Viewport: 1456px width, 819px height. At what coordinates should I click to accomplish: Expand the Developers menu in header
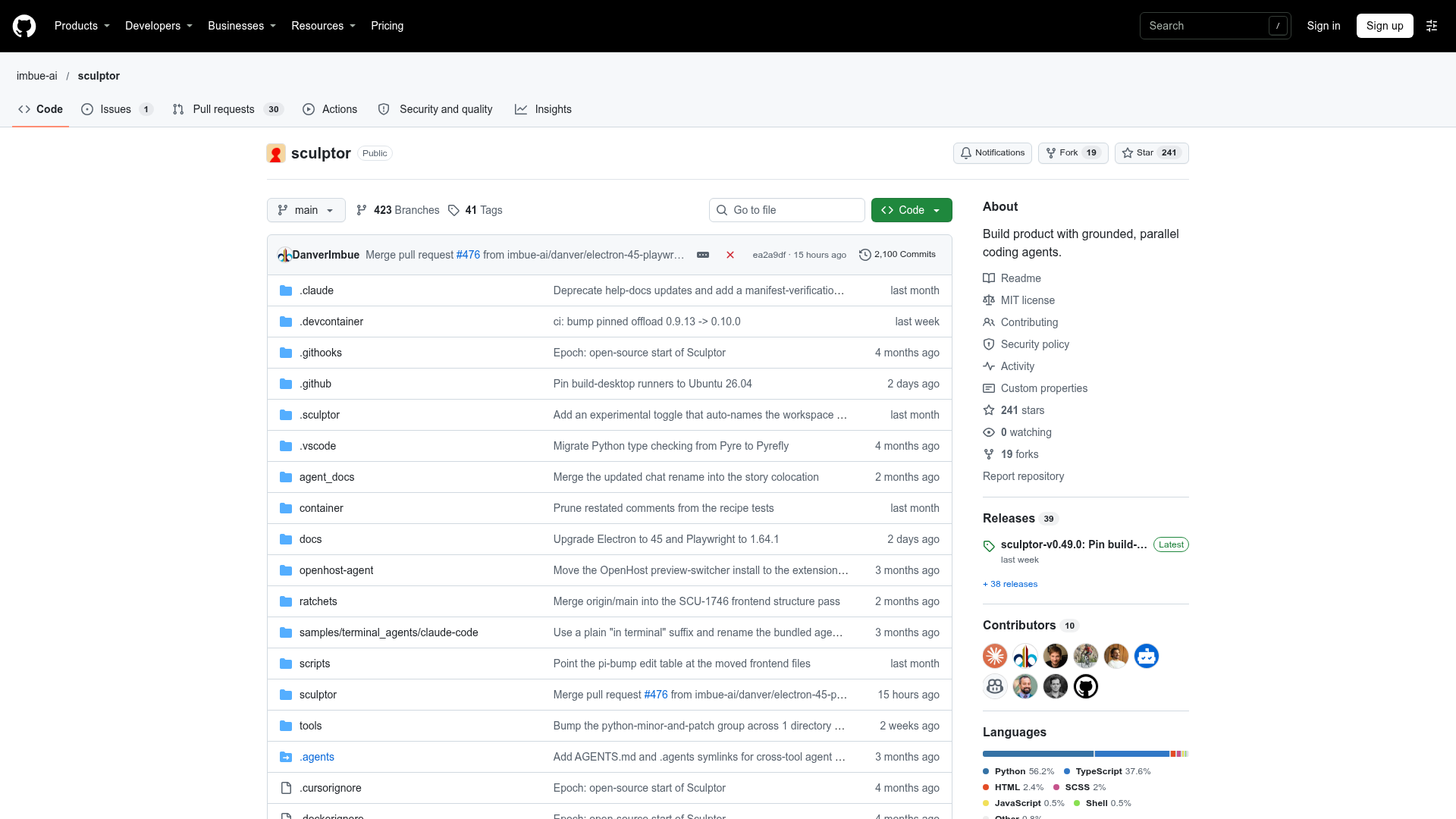(158, 26)
